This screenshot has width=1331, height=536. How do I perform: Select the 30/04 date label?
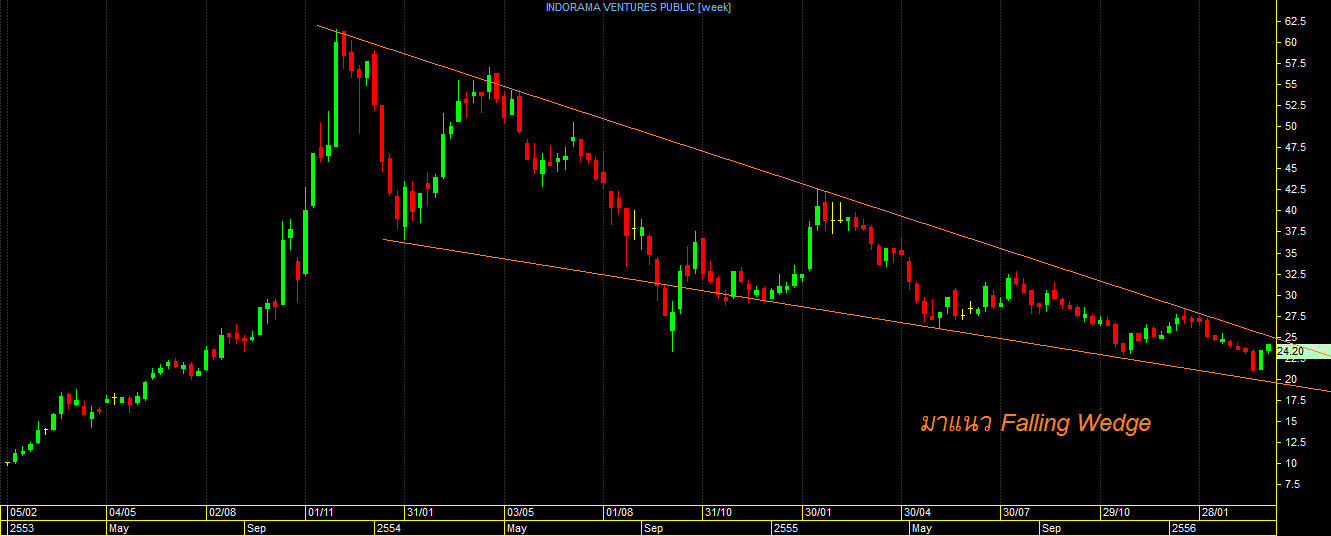click(x=918, y=512)
